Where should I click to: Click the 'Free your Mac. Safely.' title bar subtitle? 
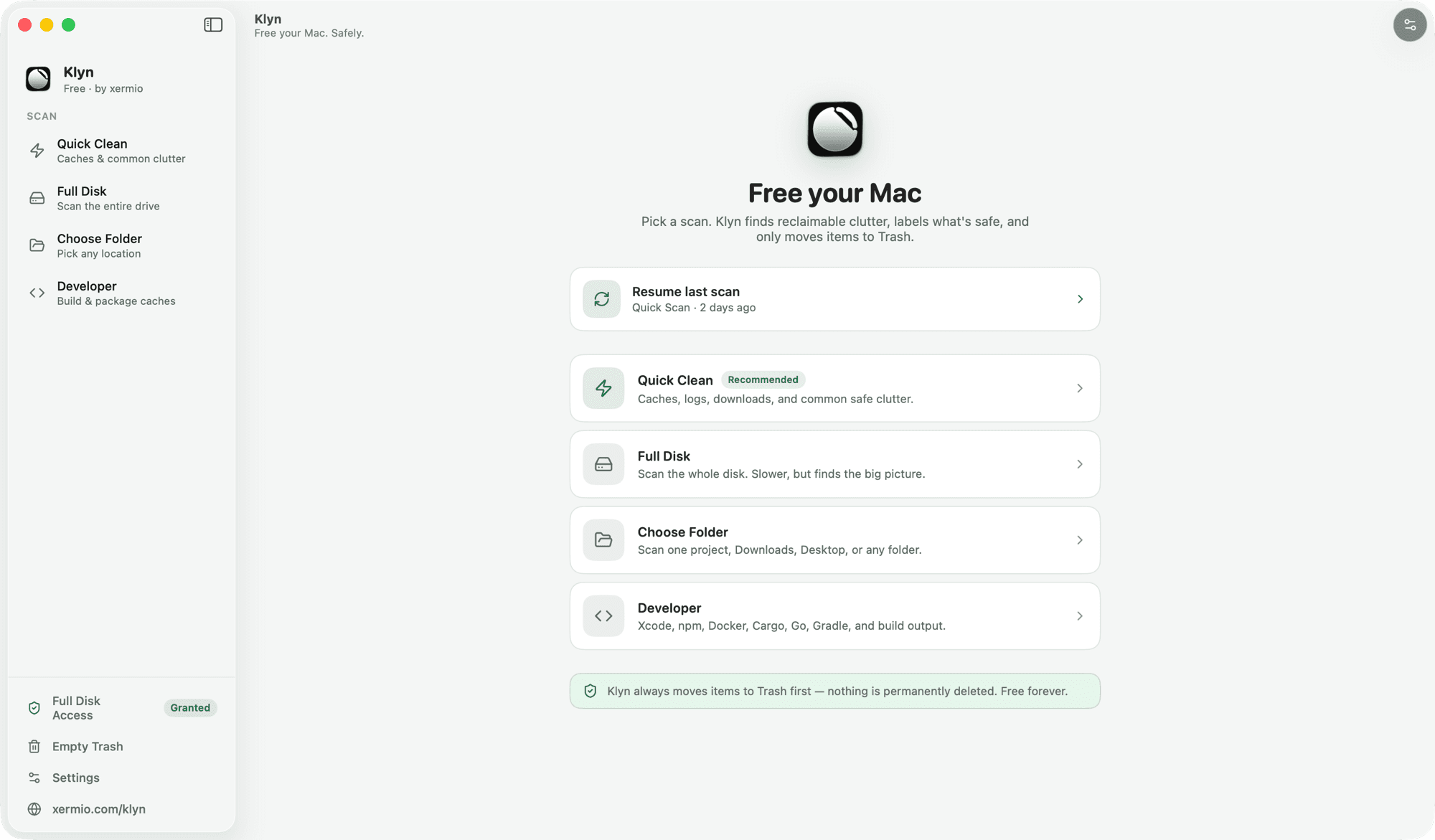(x=309, y=33)
